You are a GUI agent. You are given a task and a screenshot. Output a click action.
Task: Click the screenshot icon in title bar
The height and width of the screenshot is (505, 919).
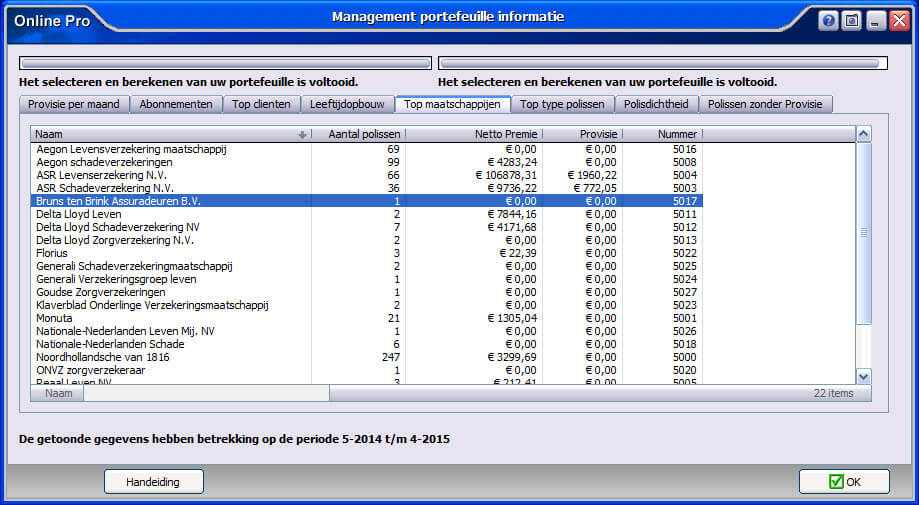(x=852, y=22)
